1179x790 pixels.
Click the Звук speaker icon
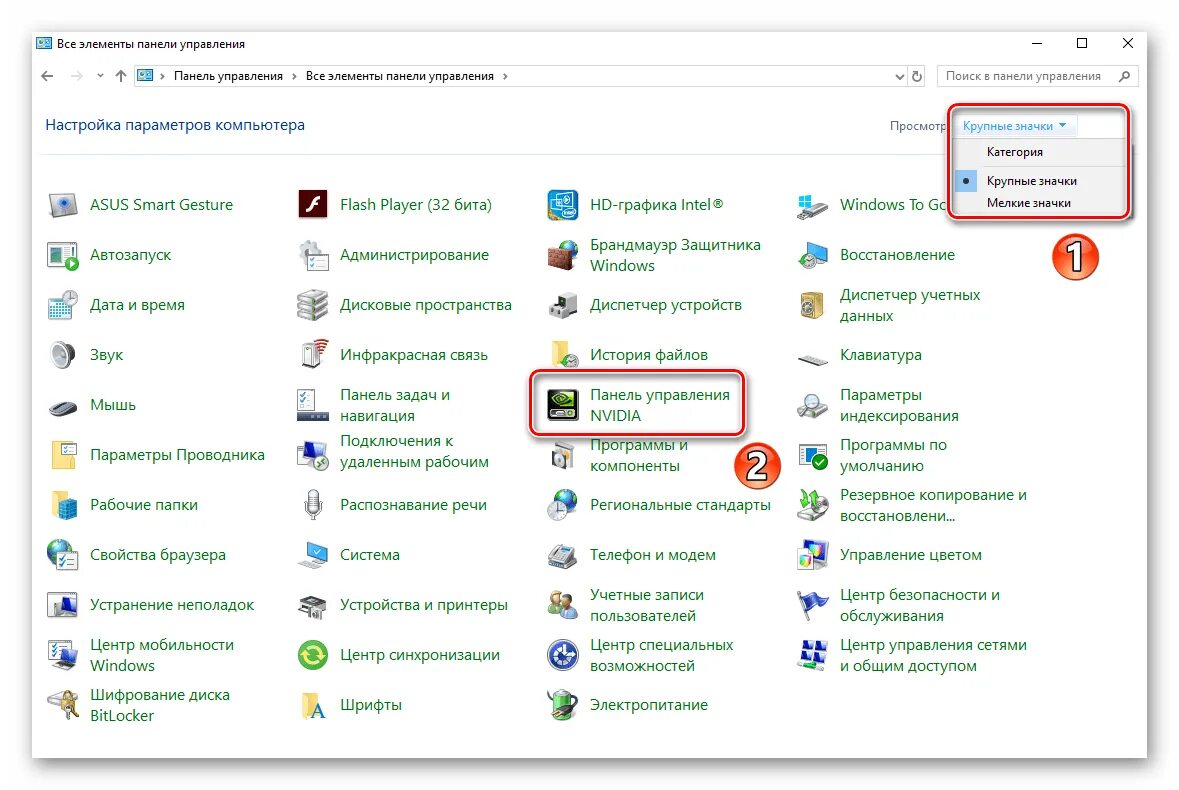point(63,355)
